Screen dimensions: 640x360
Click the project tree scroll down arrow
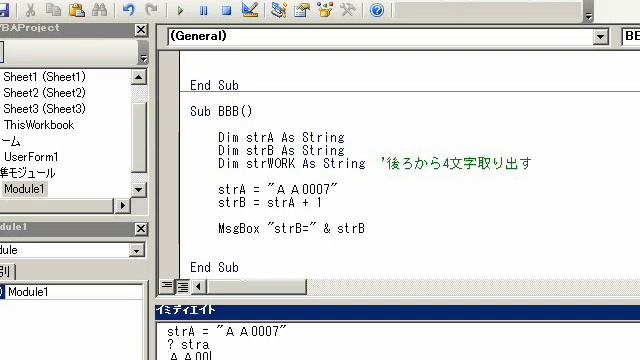(x=138, y=189)
